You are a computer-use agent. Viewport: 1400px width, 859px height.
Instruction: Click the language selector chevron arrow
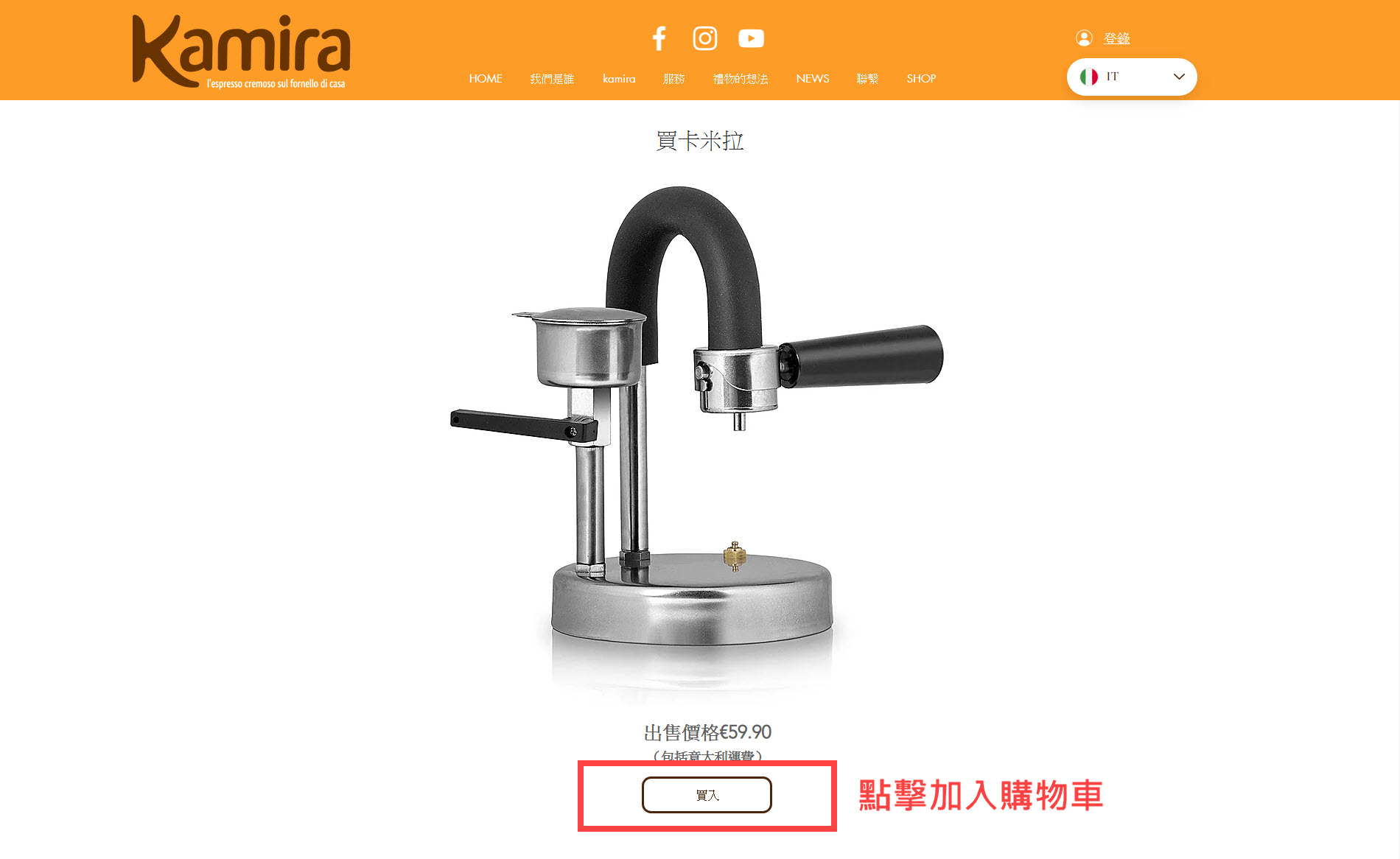pos(1179,77)
